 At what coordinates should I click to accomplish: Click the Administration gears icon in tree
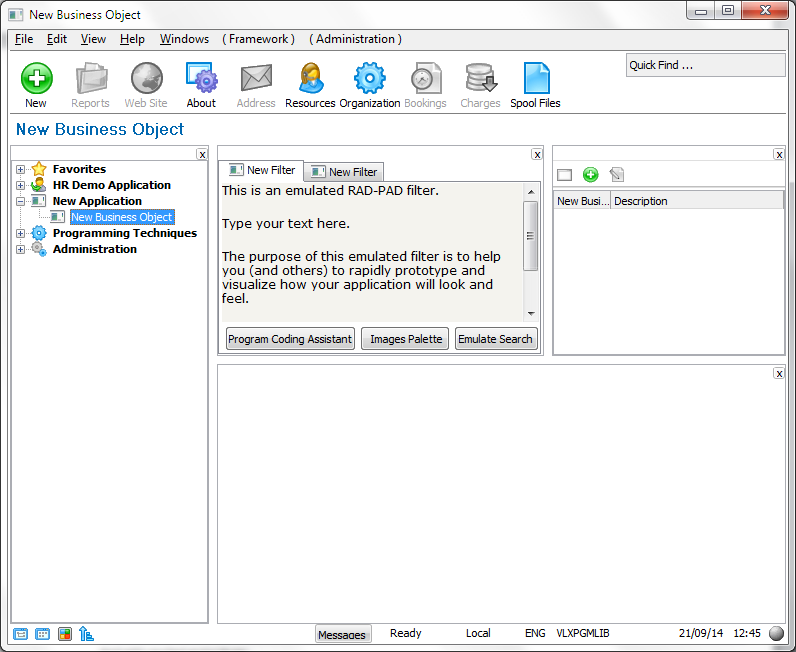tap(39, 249)
